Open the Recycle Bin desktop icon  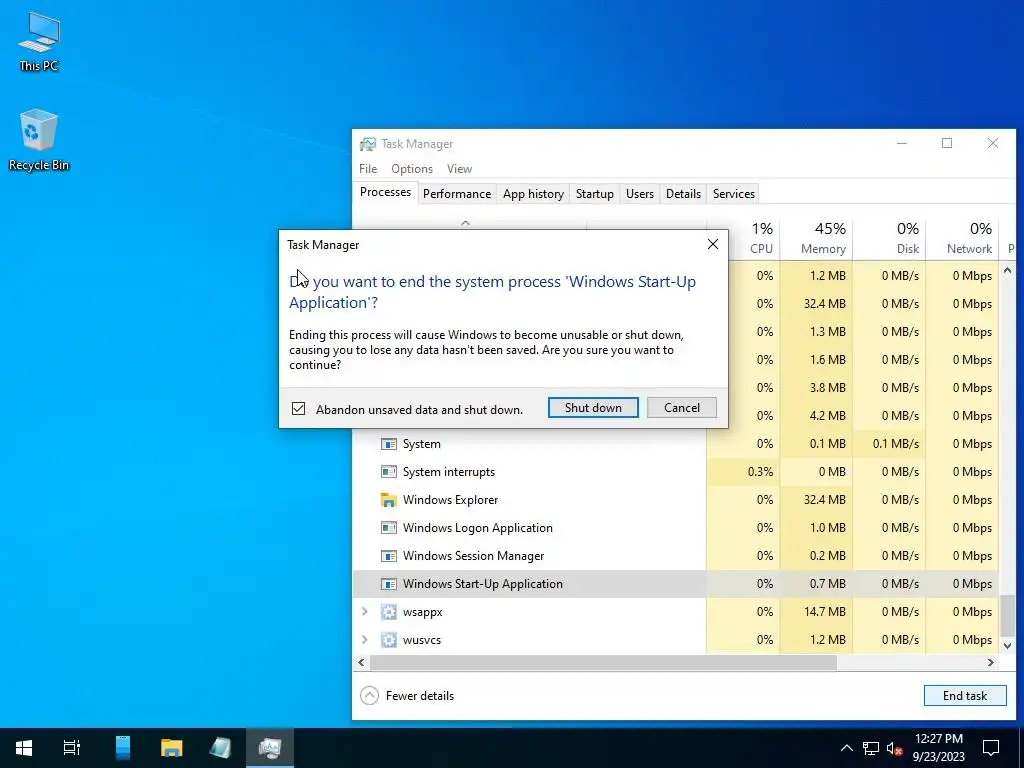39,140
